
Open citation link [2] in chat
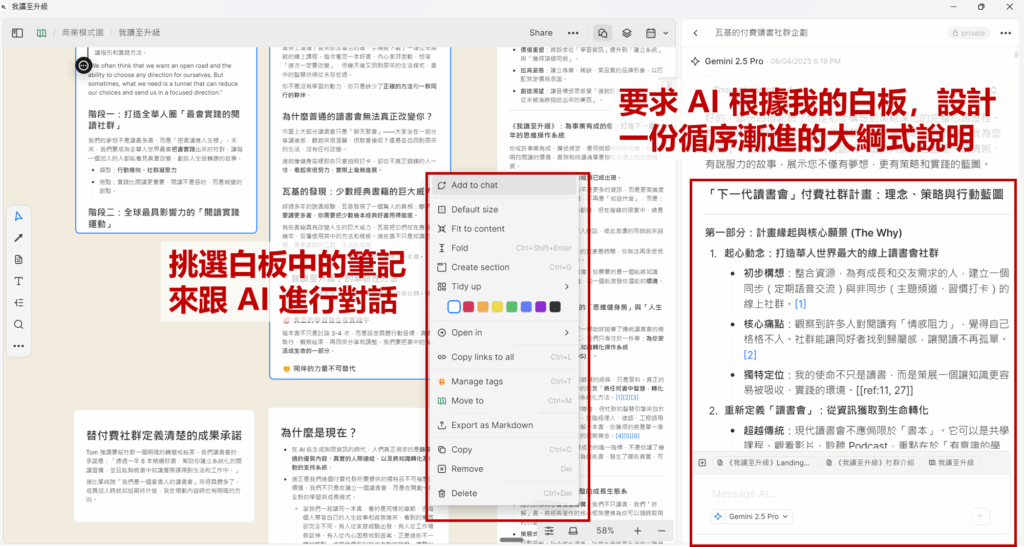750,355
